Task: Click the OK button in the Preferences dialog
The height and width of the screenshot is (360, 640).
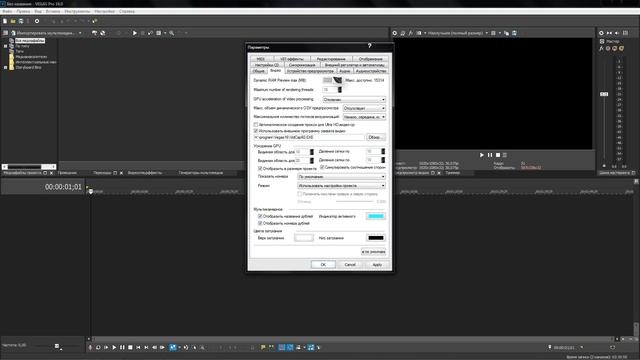Action: click(323, 264)
